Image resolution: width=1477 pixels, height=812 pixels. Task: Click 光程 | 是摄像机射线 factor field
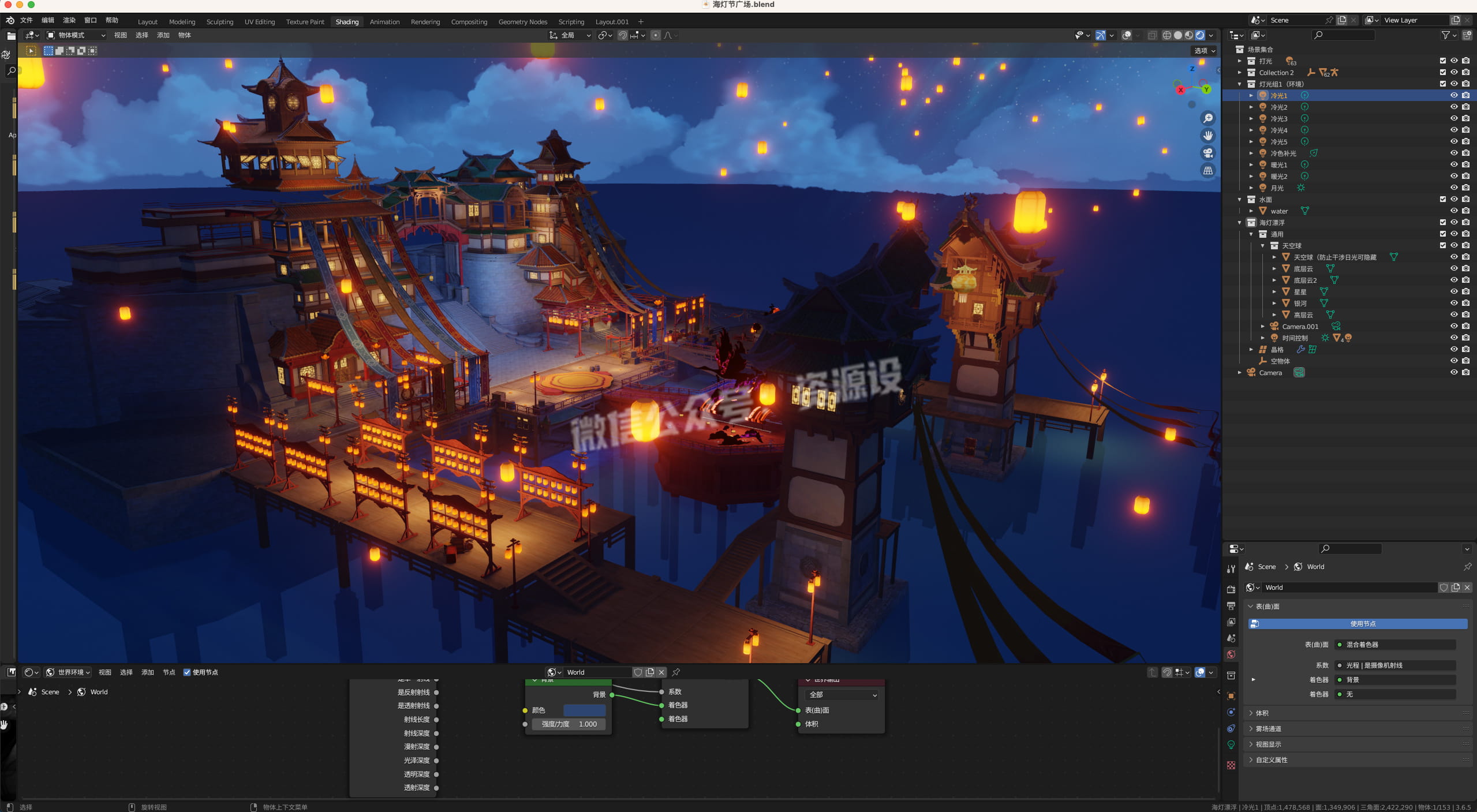tap(1396, 665)
